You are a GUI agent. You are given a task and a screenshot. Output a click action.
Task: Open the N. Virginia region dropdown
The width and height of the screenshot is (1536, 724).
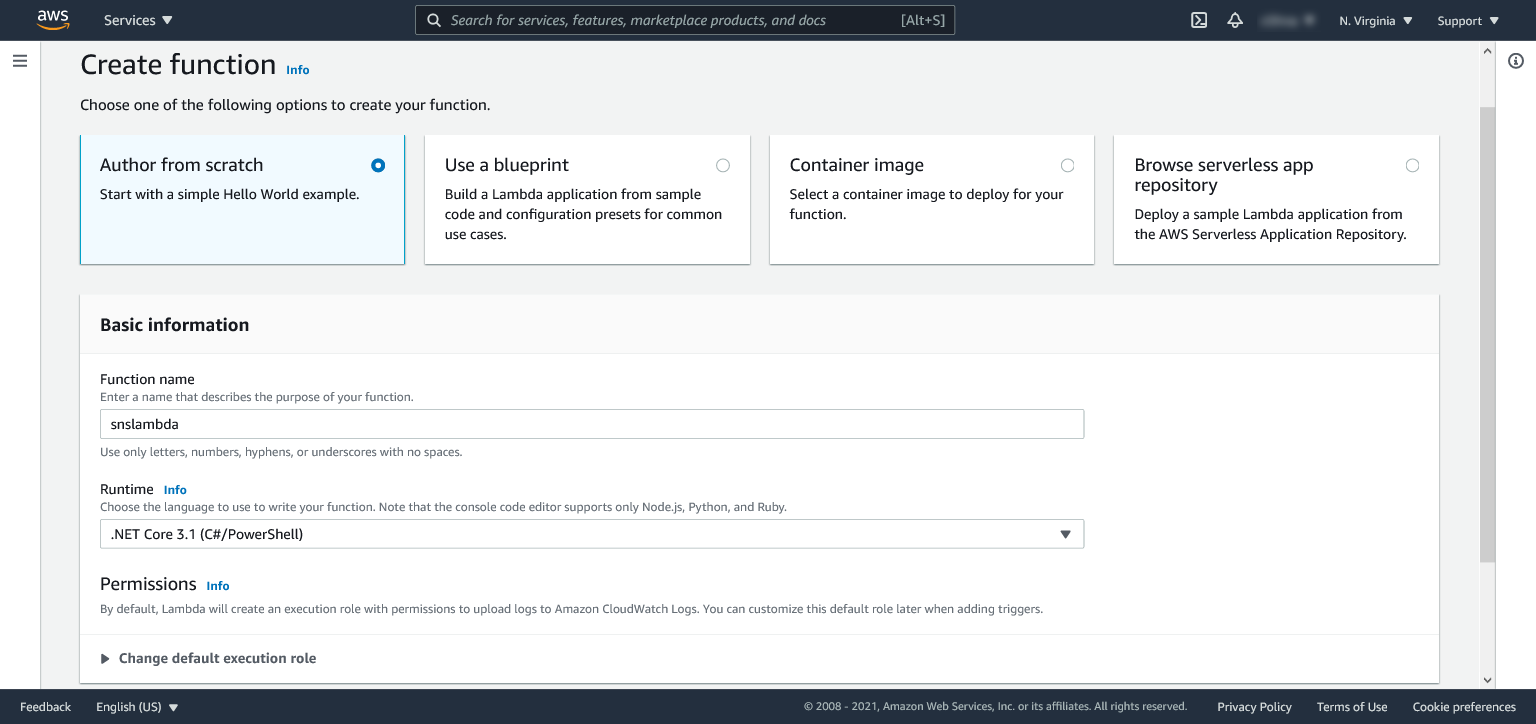pyautogui.click(x=1376, y=20)
